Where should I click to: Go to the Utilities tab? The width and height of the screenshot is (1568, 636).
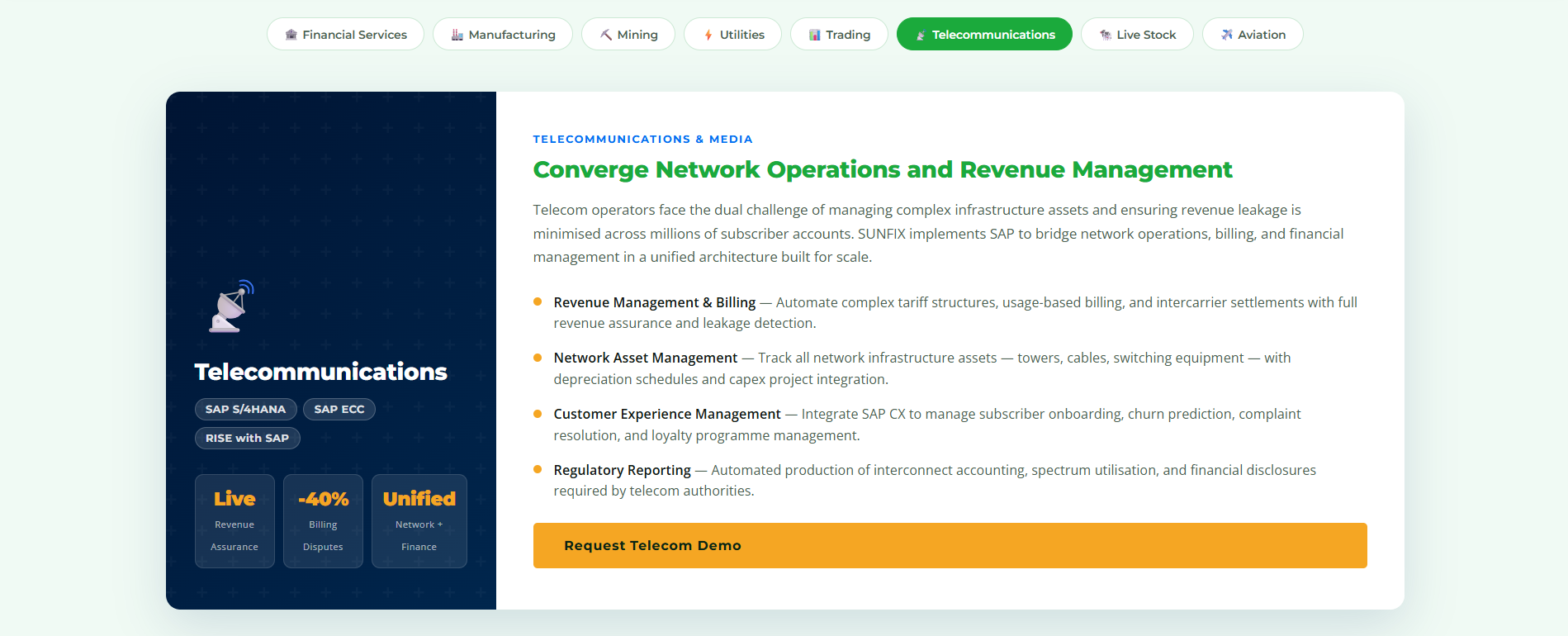(732, 34)
